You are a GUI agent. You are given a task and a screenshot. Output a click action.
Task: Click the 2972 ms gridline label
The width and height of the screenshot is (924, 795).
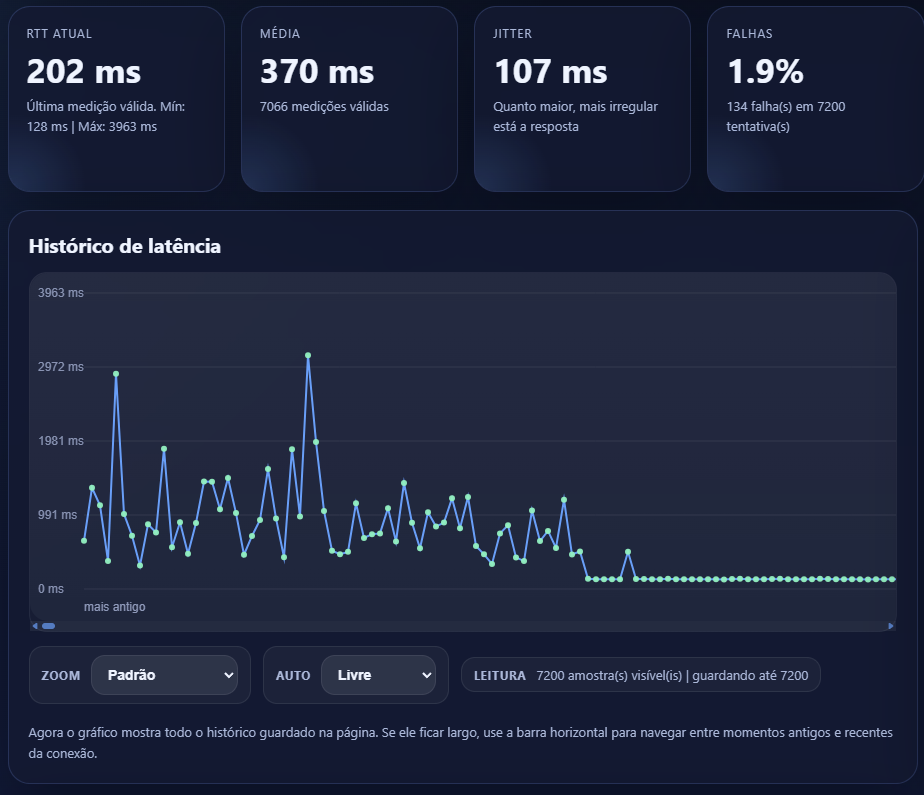click(61, 367)
